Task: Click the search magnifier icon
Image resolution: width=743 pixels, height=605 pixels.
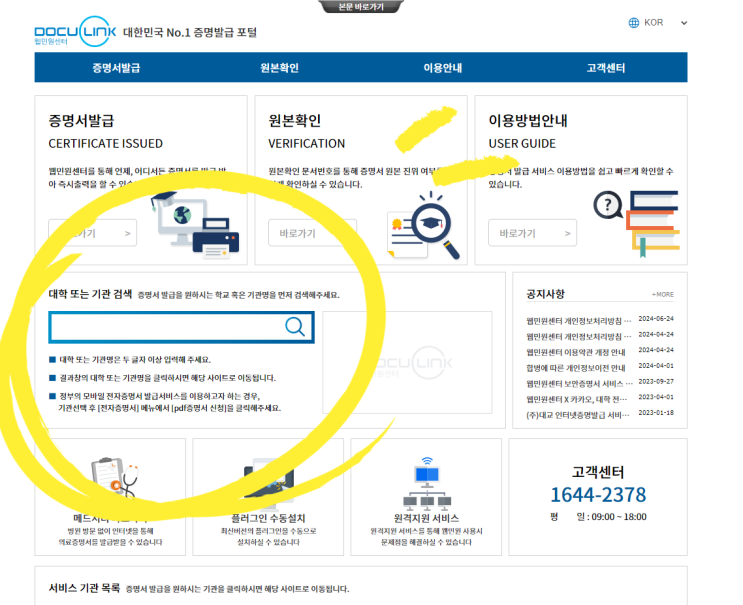Action: click(x=295, y=327)
